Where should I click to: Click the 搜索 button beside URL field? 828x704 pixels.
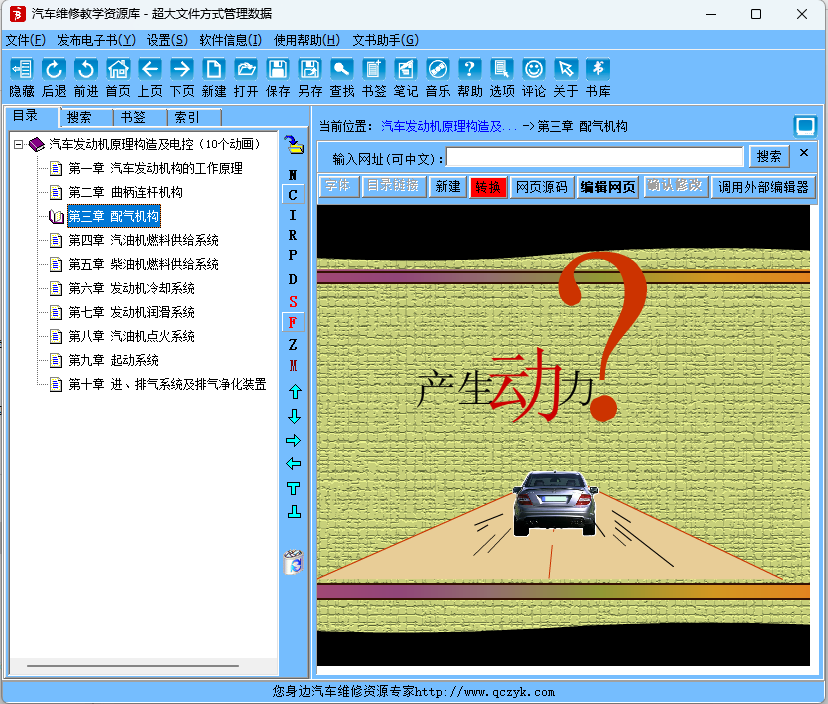(x=769, y=156)
